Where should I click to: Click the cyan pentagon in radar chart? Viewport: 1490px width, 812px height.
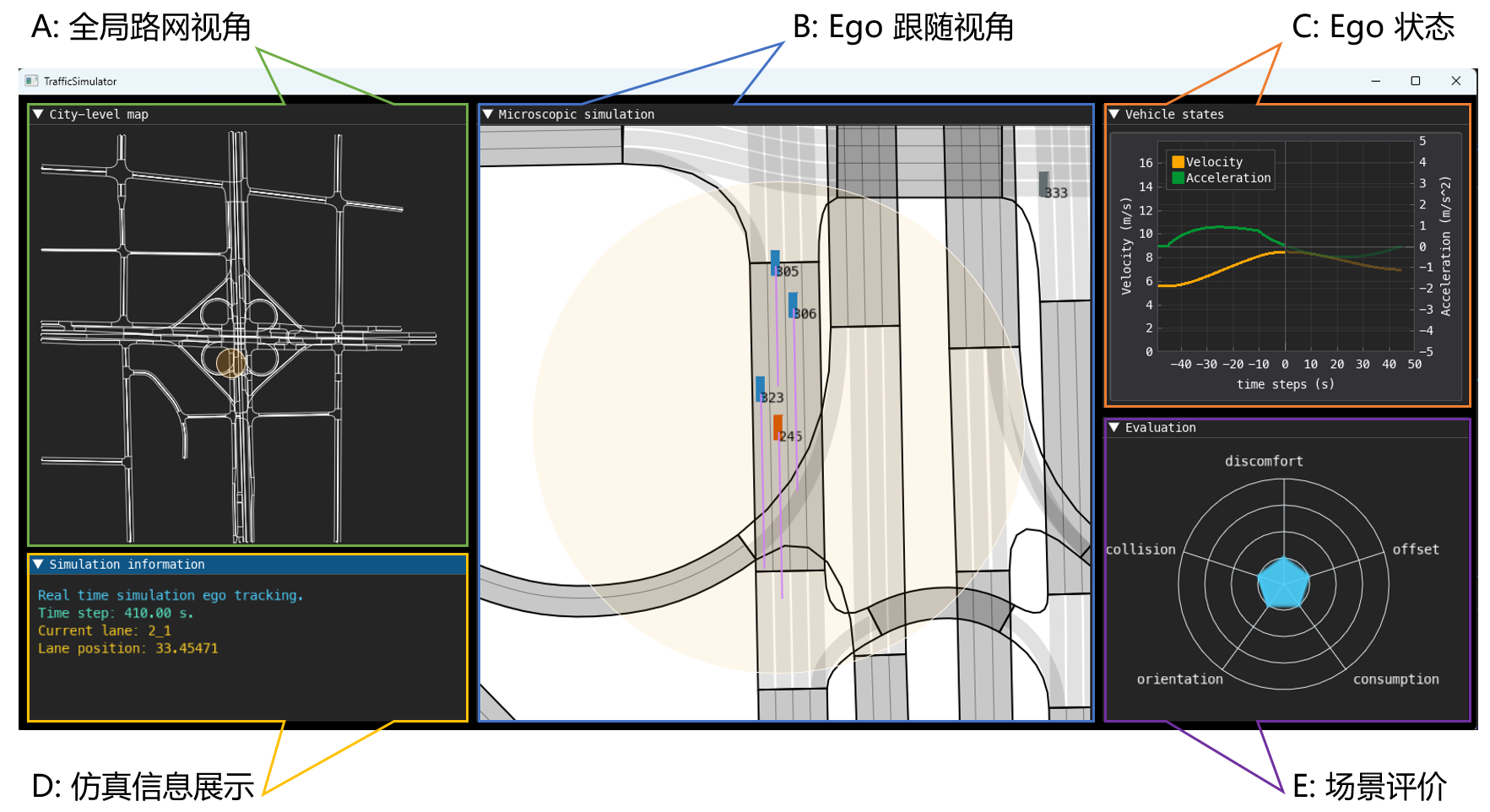tap(1283, 583)
